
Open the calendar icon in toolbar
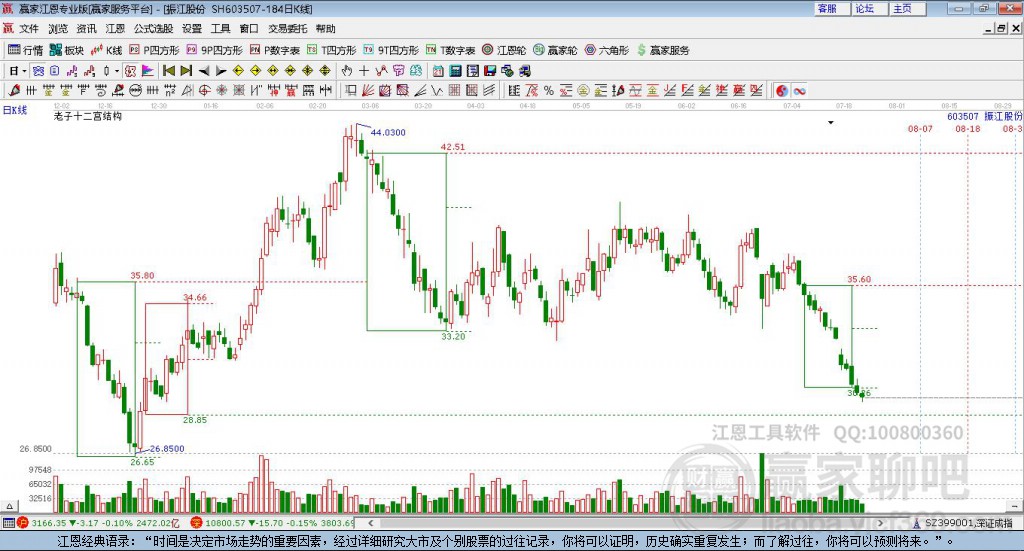[x=438, y=71]
